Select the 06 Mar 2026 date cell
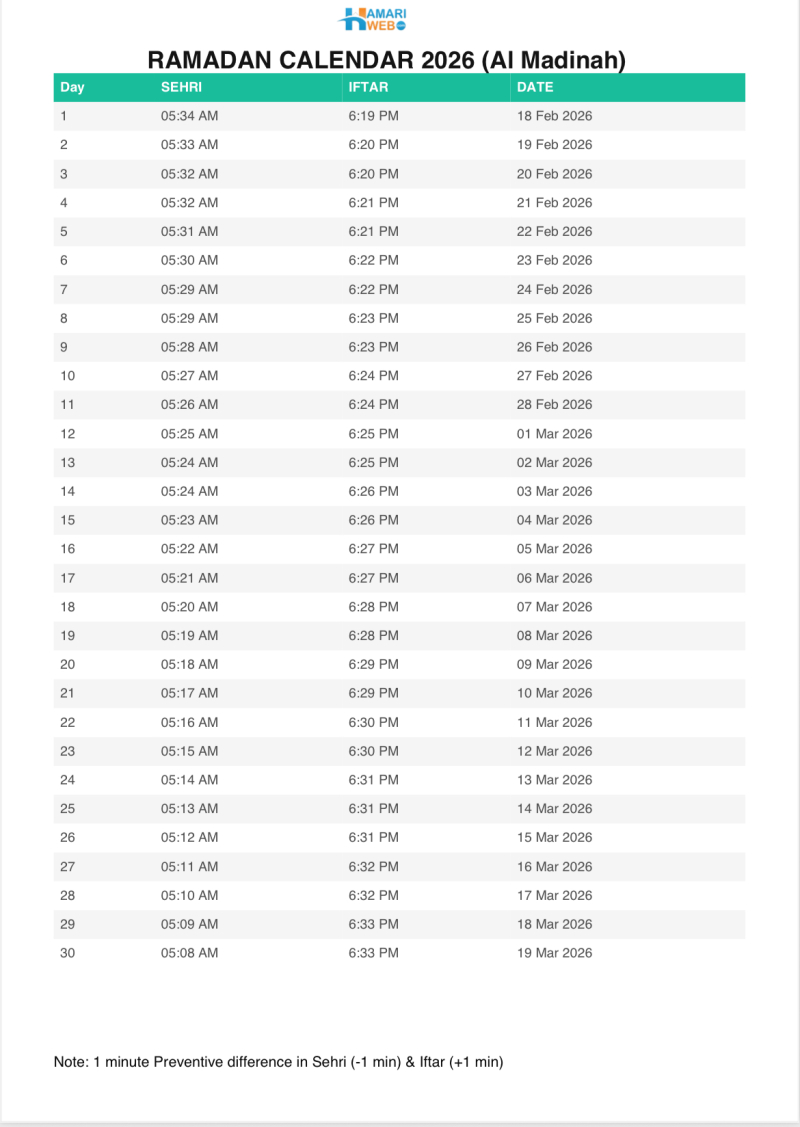This screenshot has width=800, height=1127. (x=554, y=578)
